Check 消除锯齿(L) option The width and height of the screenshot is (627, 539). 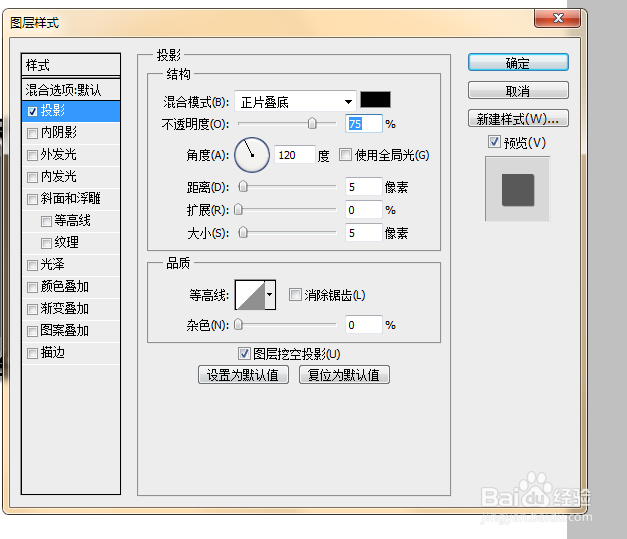295,295
